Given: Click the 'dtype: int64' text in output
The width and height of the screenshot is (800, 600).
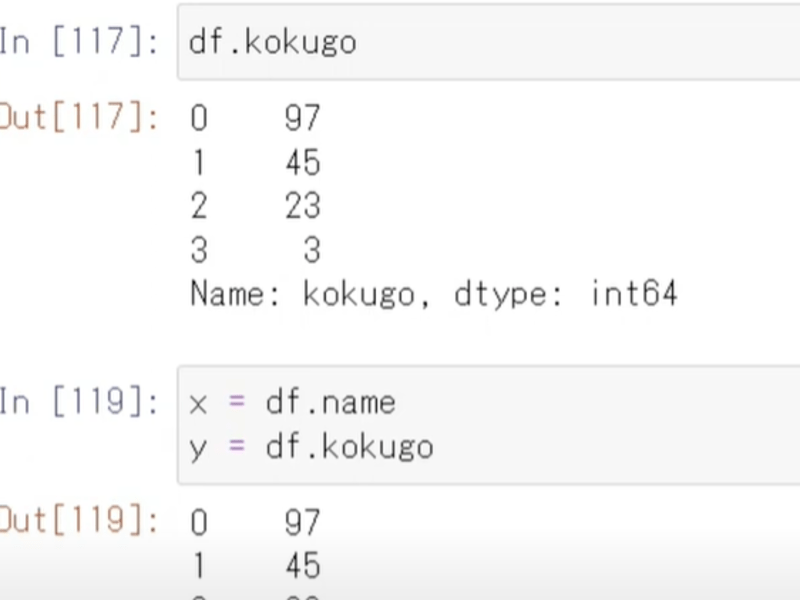Looking at the screenshot, I should (x=565, y=294).
